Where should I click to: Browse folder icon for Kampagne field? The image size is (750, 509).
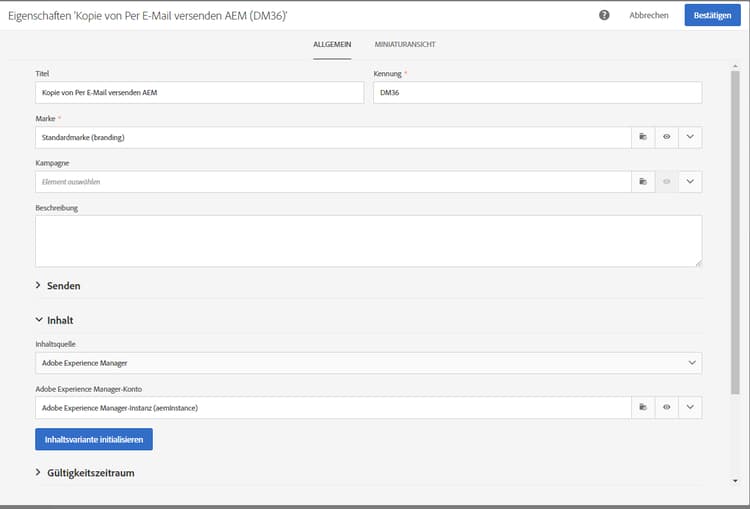pyautogui.click(x=643, y=182)
